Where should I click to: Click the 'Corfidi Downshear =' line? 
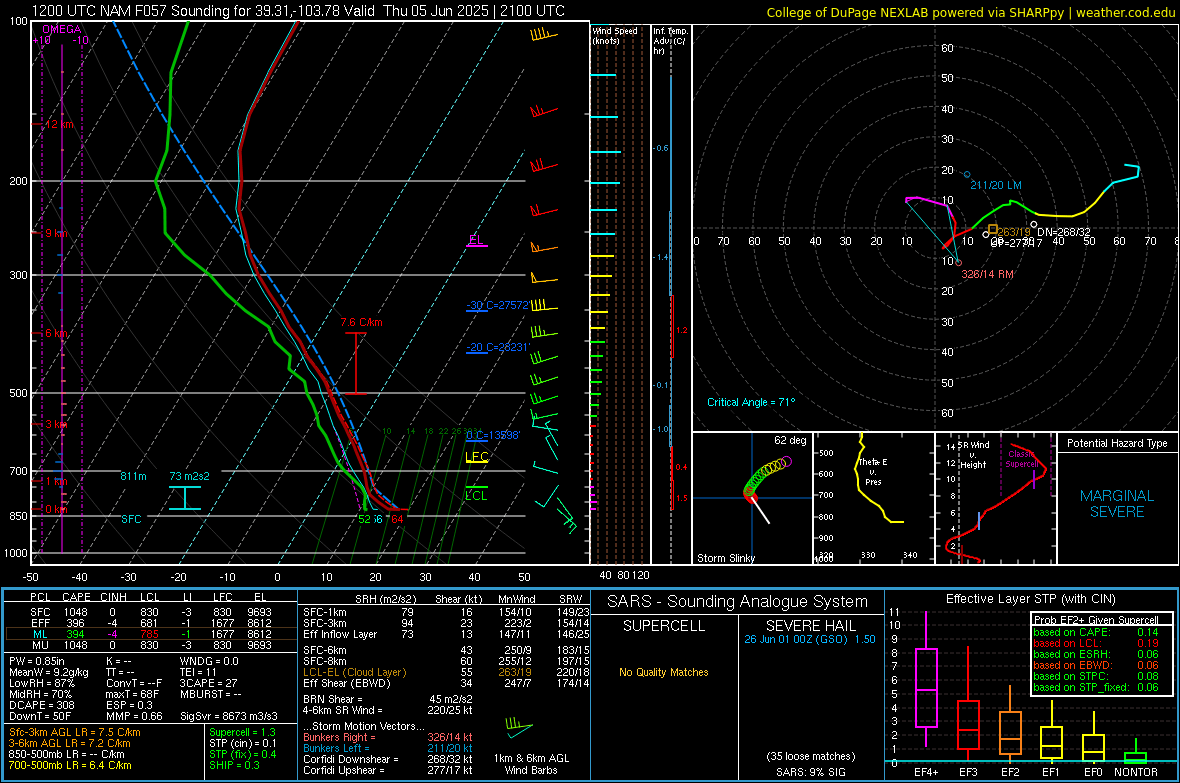[388, 759]
